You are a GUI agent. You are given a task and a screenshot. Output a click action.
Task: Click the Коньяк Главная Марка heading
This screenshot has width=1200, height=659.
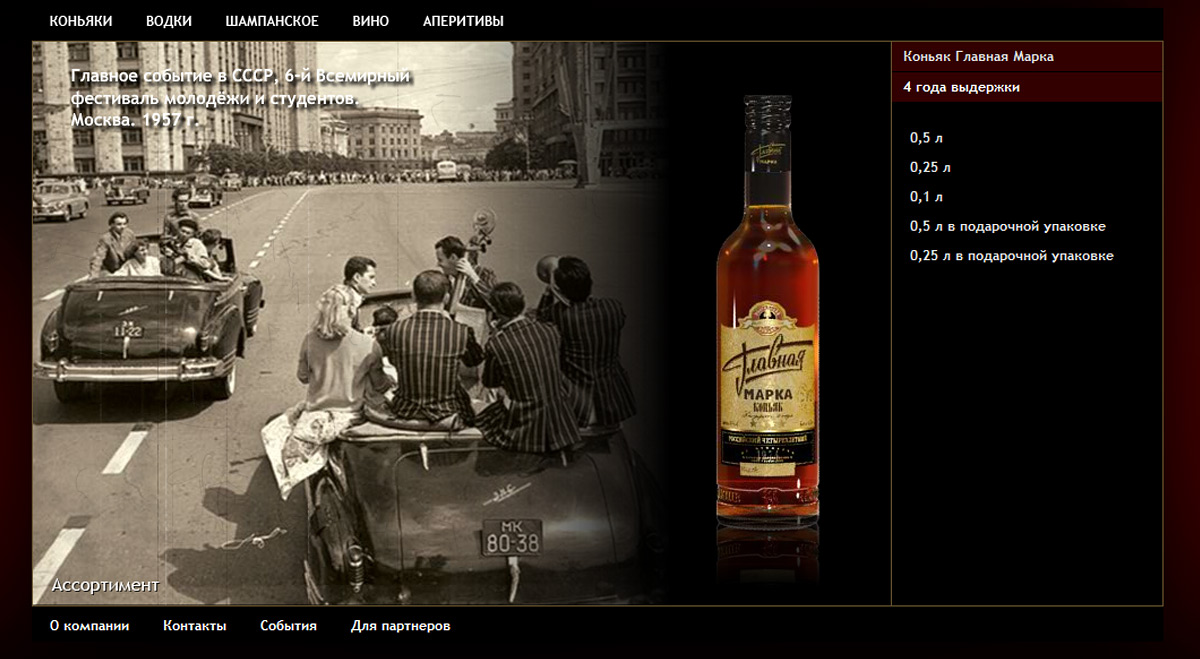click(979, 57)
